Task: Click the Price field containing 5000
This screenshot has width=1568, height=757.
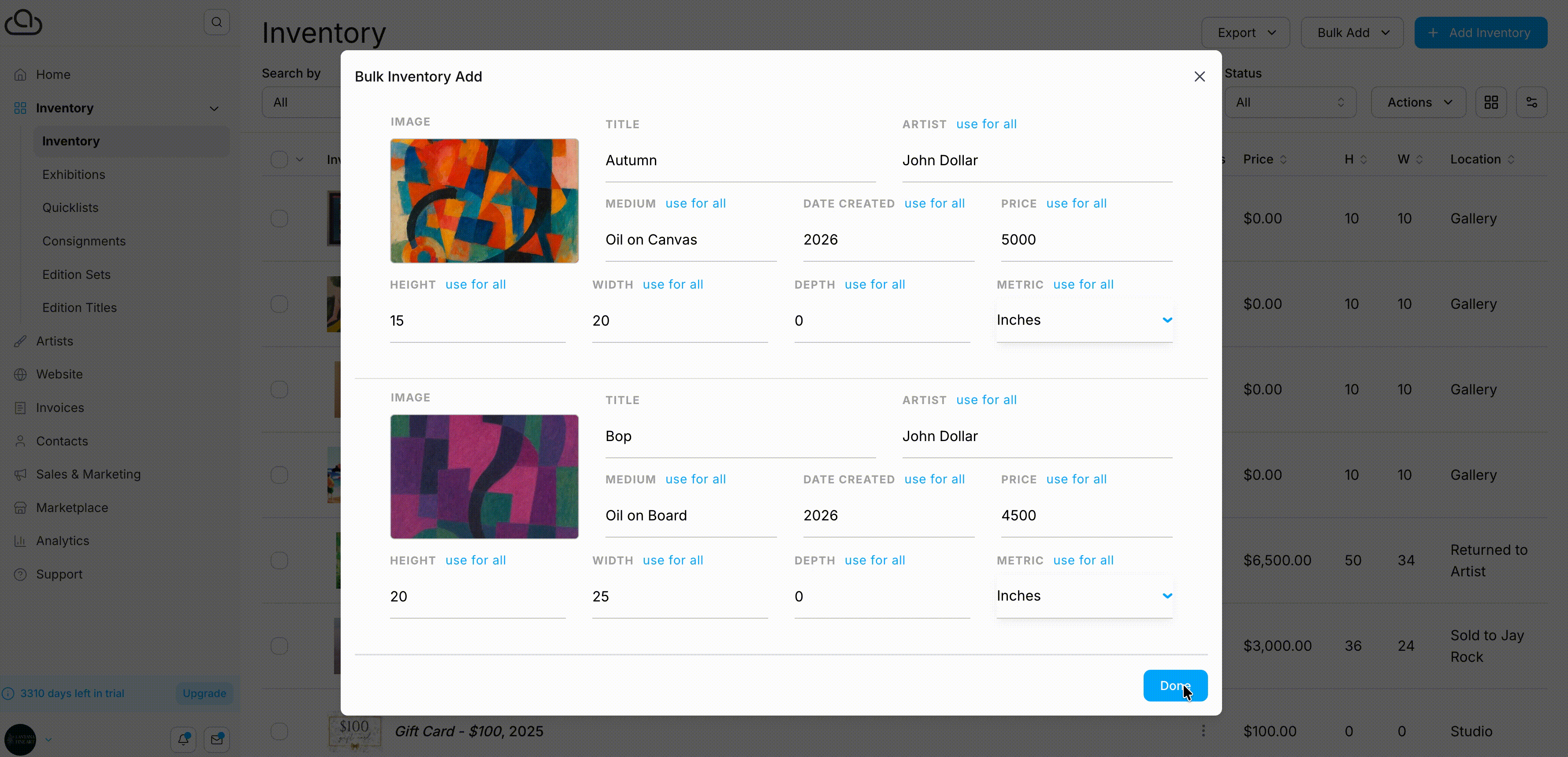Action: 1087,240
